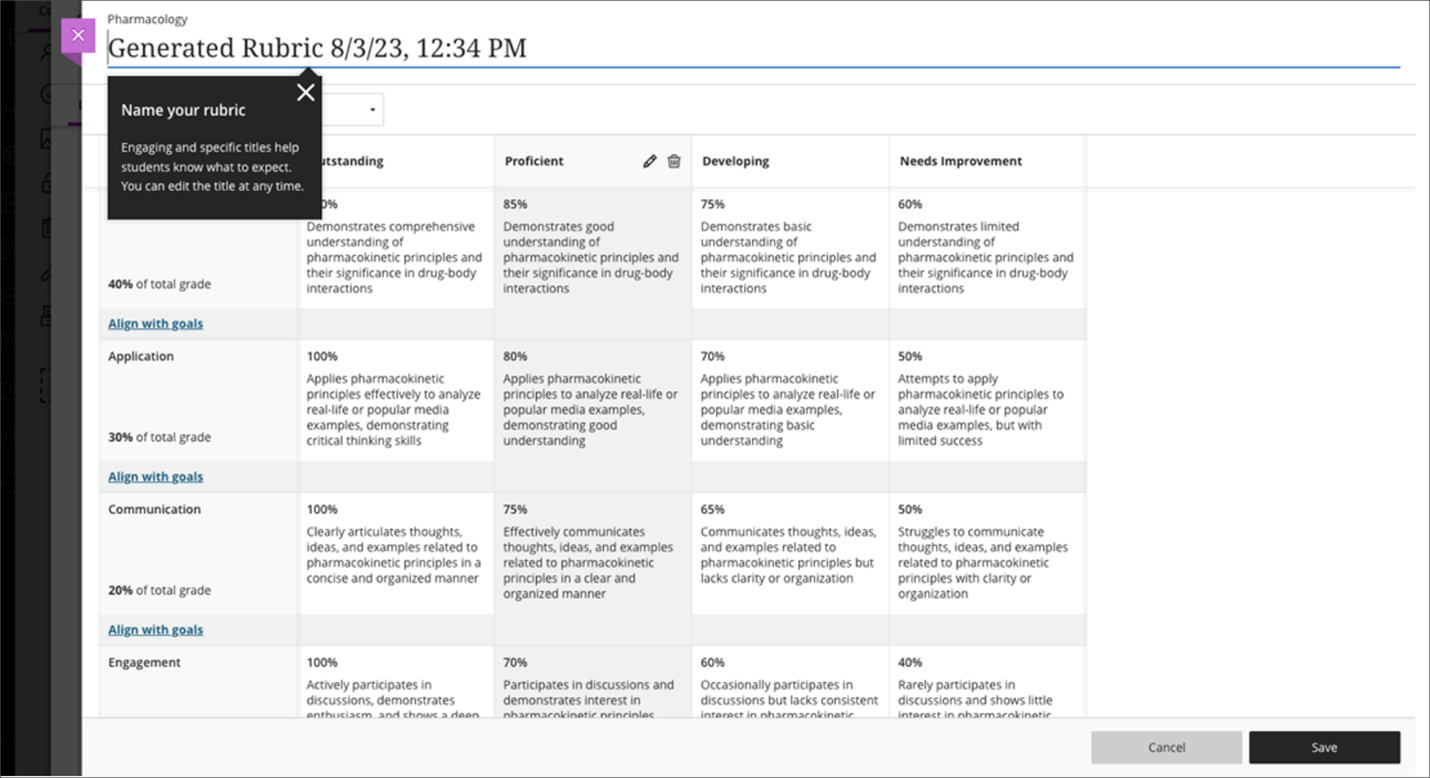Select the Needs Improvement column header
The image size is (1430, 778).
pyautogui.click(x=961, y=161)
